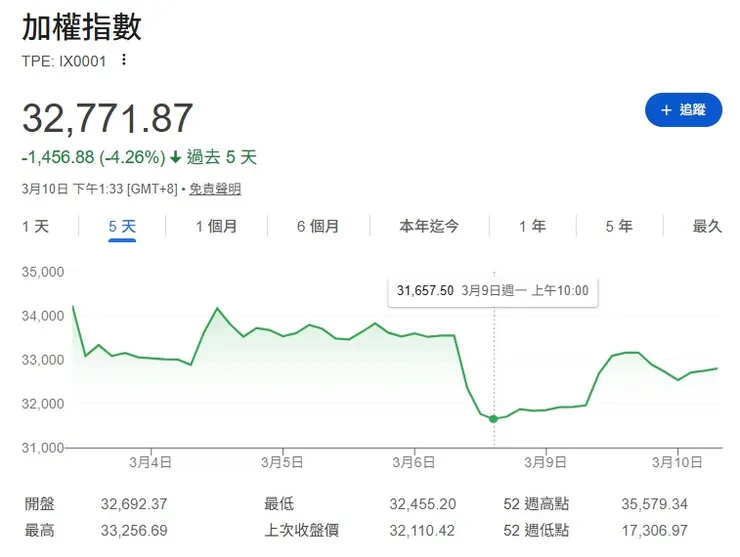Click the 52 週低點 value 17,306.97
Image resolution: width=740 pixels, height=557 pixels.
(x=655, y=530)
